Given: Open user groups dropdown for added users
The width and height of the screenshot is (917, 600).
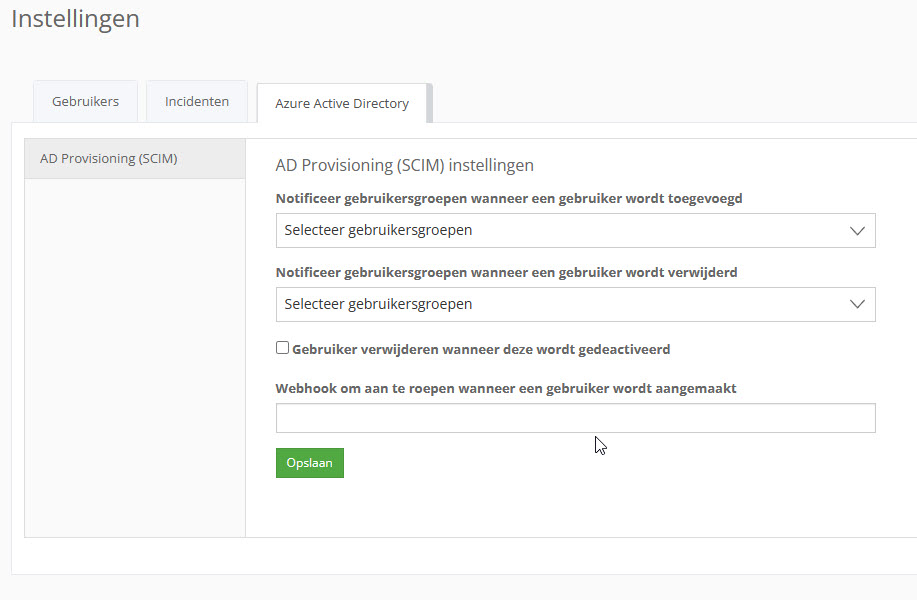Looking at the screenshot, I should [x=575, y=230].
